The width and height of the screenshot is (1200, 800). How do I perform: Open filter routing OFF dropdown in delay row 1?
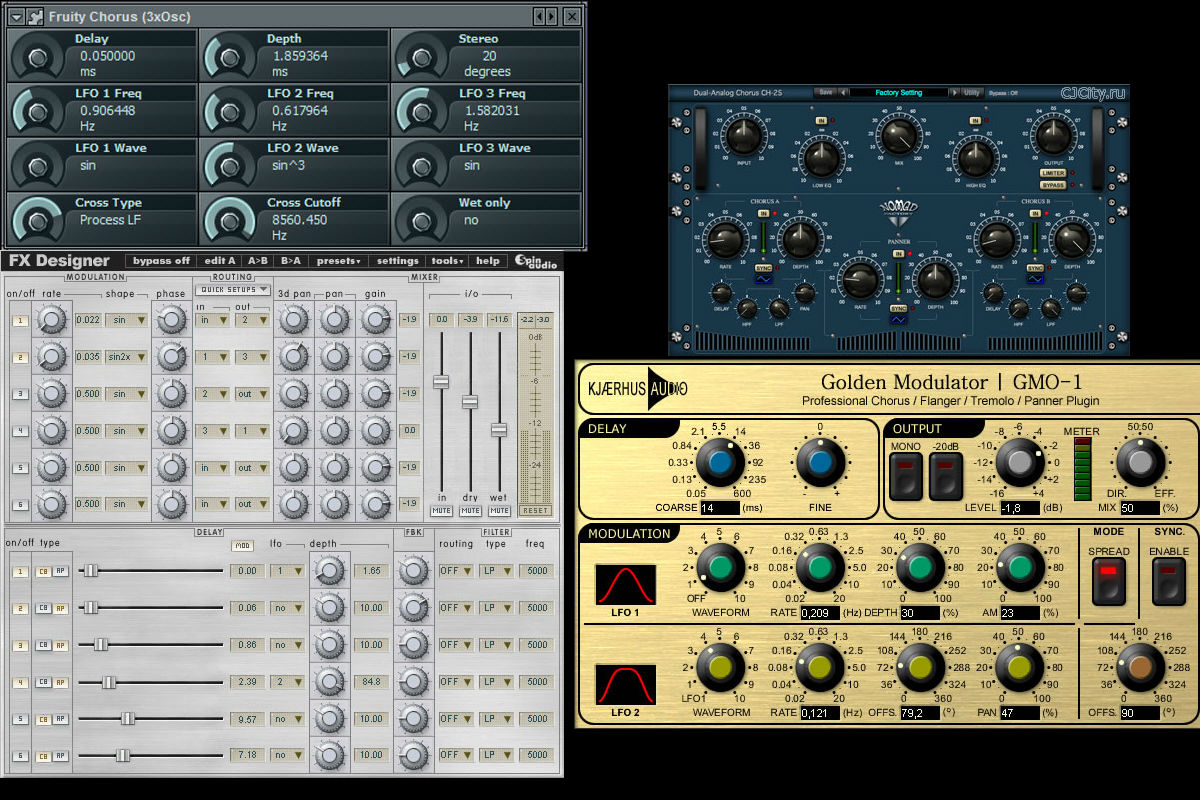tap(455, 570)
